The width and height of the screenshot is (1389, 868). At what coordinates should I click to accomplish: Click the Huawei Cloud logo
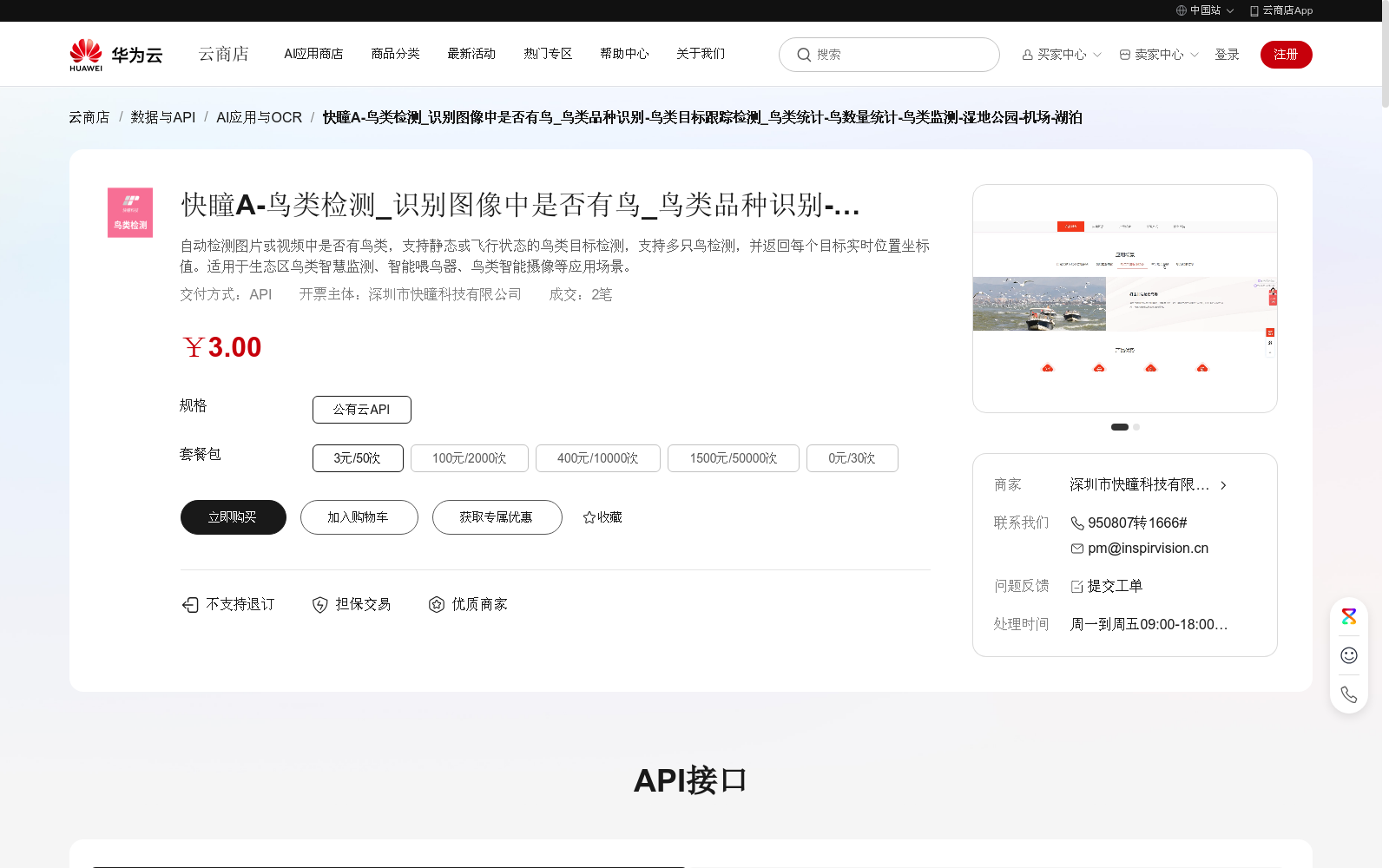[x=116, y=55]
